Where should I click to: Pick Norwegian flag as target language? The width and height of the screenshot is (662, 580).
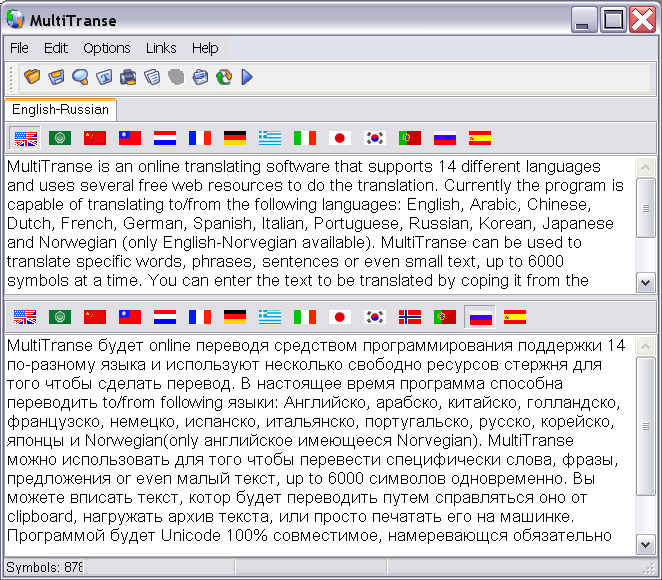[x=410, y=317]
